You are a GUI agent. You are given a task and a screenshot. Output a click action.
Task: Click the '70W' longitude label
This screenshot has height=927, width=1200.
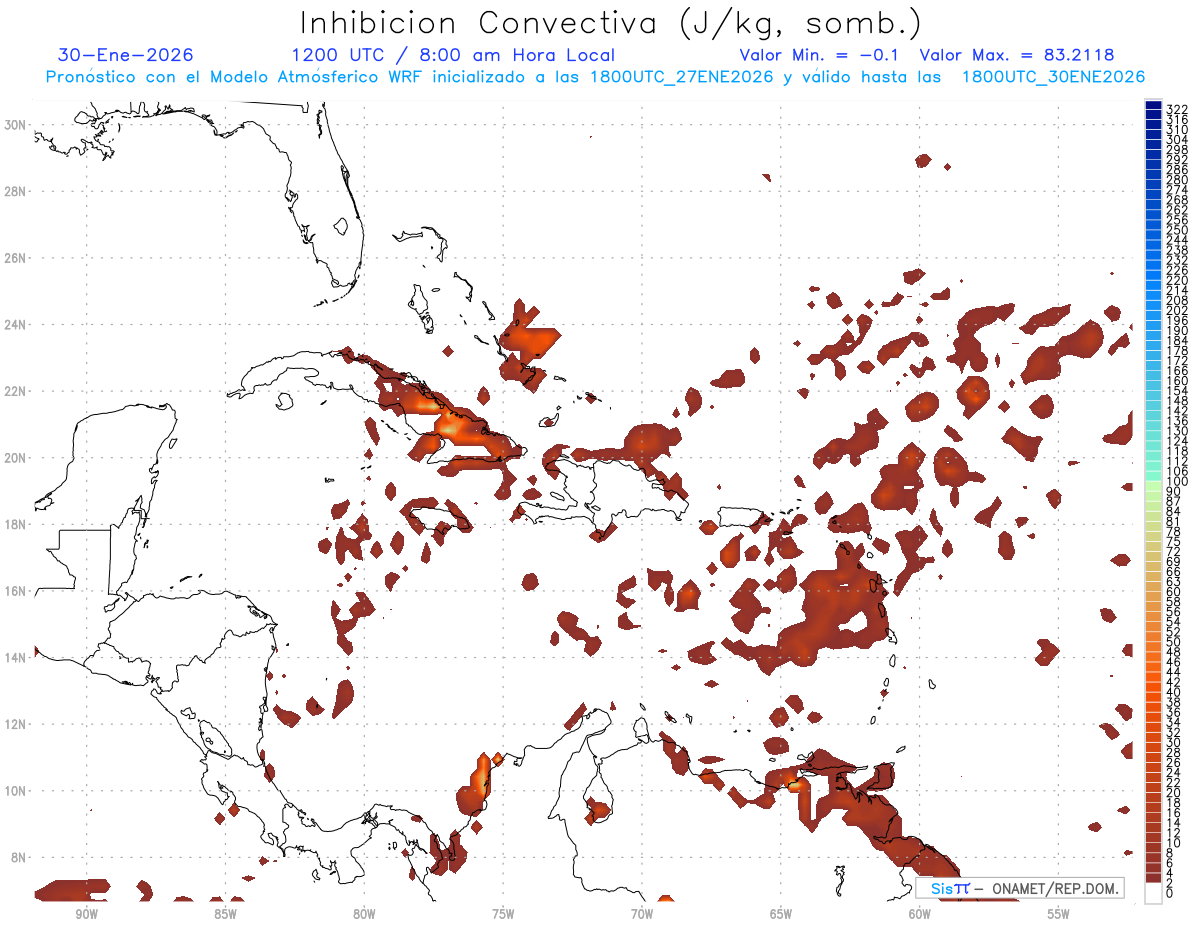coord(642,914)
